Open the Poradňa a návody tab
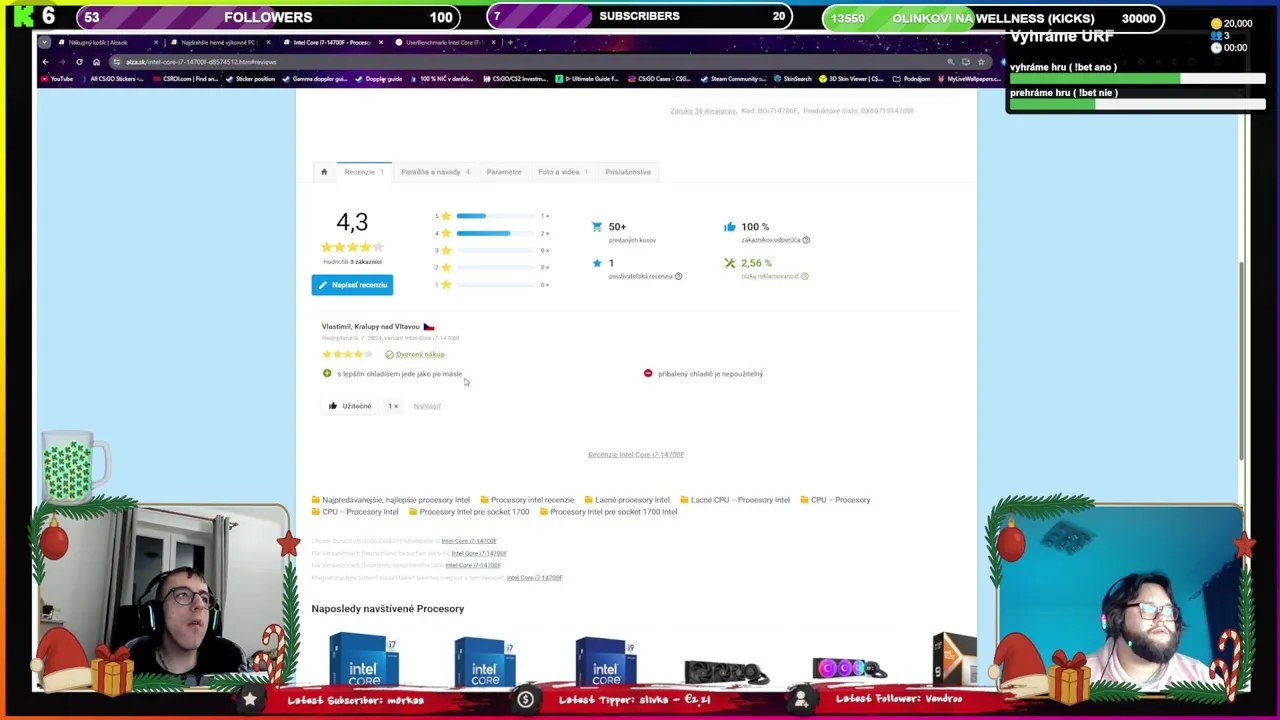The width and height of the screenshot is (1280, 720). [435, 172]
